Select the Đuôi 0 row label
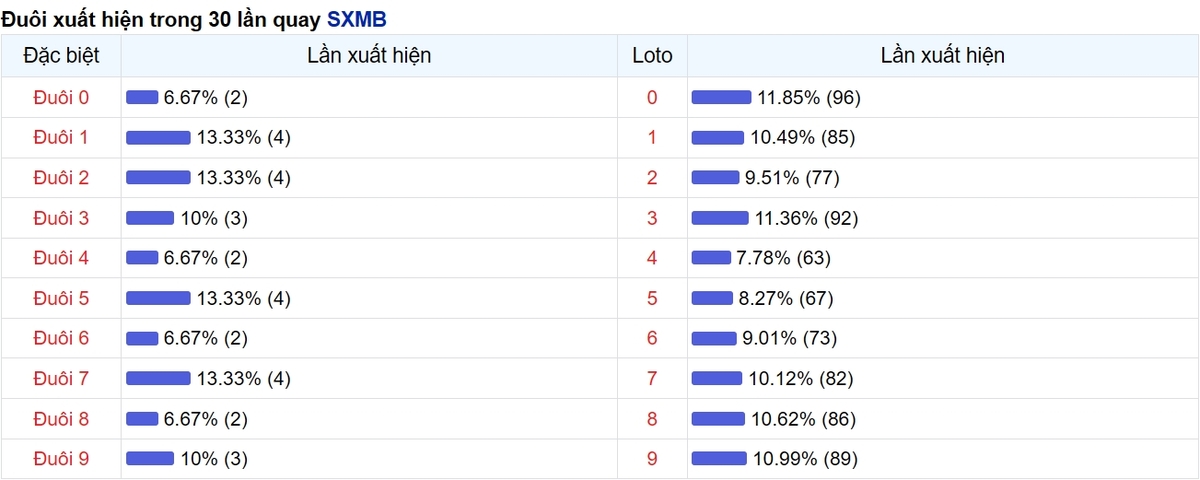This screenshot has height=480, width=1200. 61,97
